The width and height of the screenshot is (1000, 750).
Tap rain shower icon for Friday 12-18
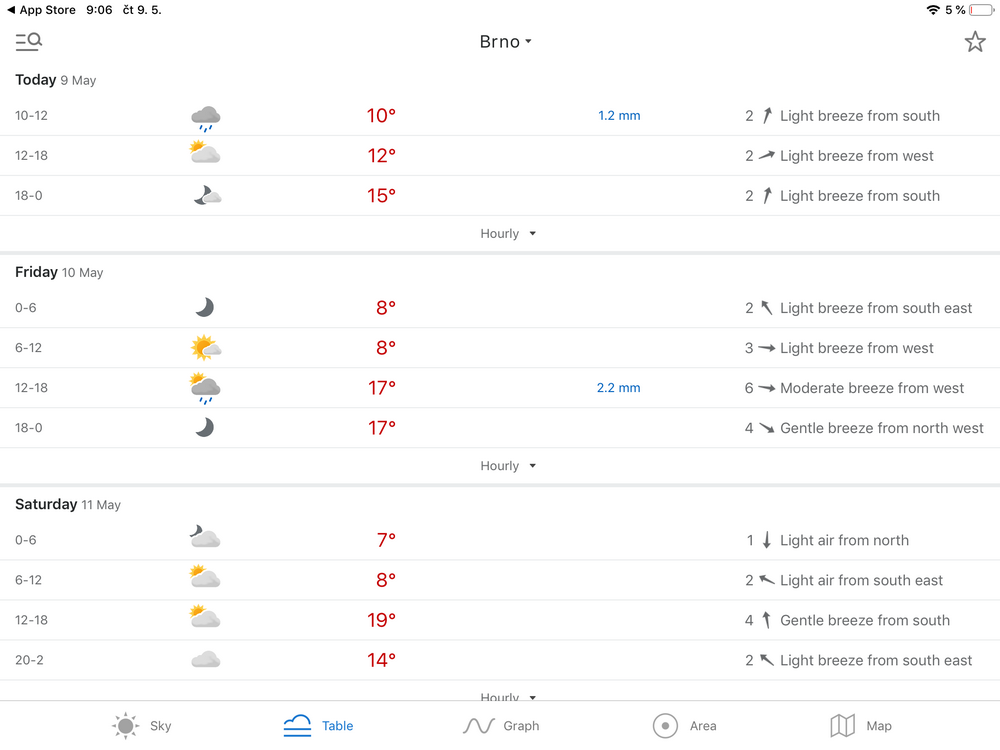[205, 388]
